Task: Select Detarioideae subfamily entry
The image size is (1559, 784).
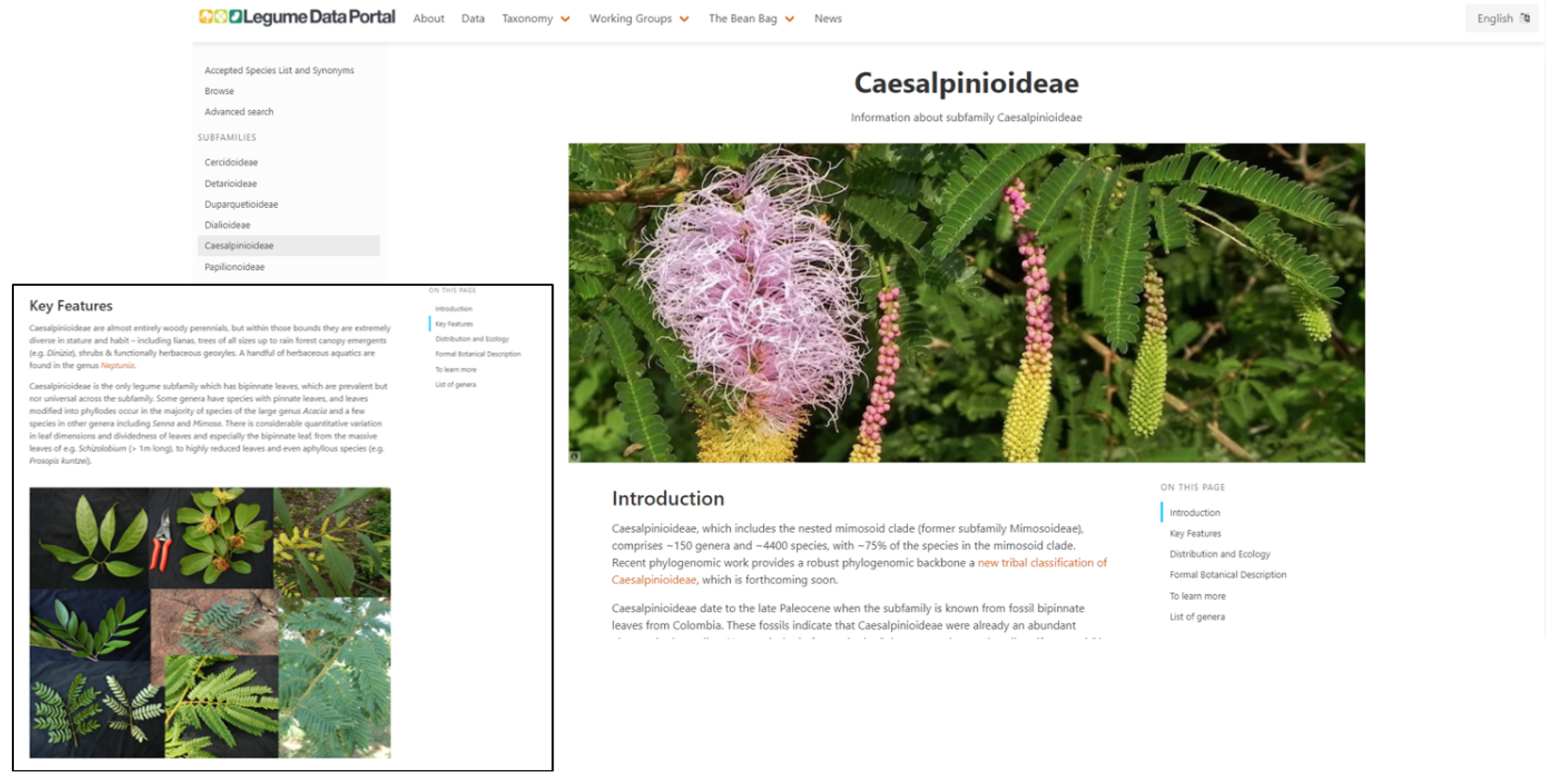Action: click(x=231, y=183)
